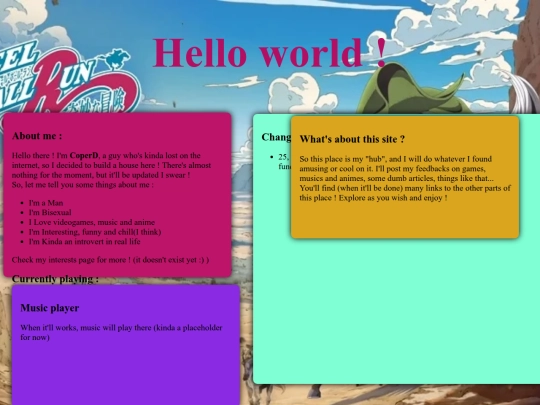Viewport: 540px width, 405px height.
Task: Click "So, let me tell you some things" line
Action: 83,185
